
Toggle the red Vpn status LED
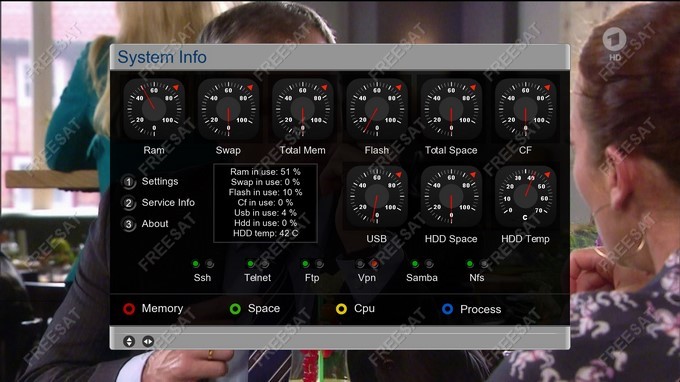pyautogui.click(x=374, y=264)
